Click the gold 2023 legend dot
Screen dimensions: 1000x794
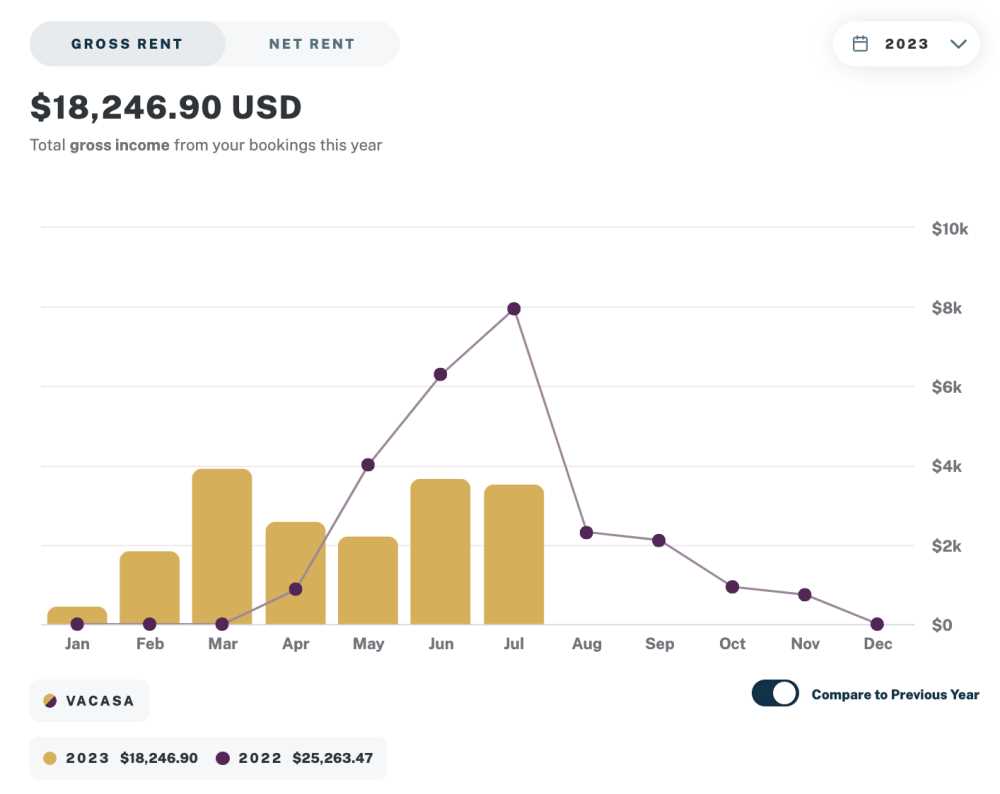(x=50, y=758)
